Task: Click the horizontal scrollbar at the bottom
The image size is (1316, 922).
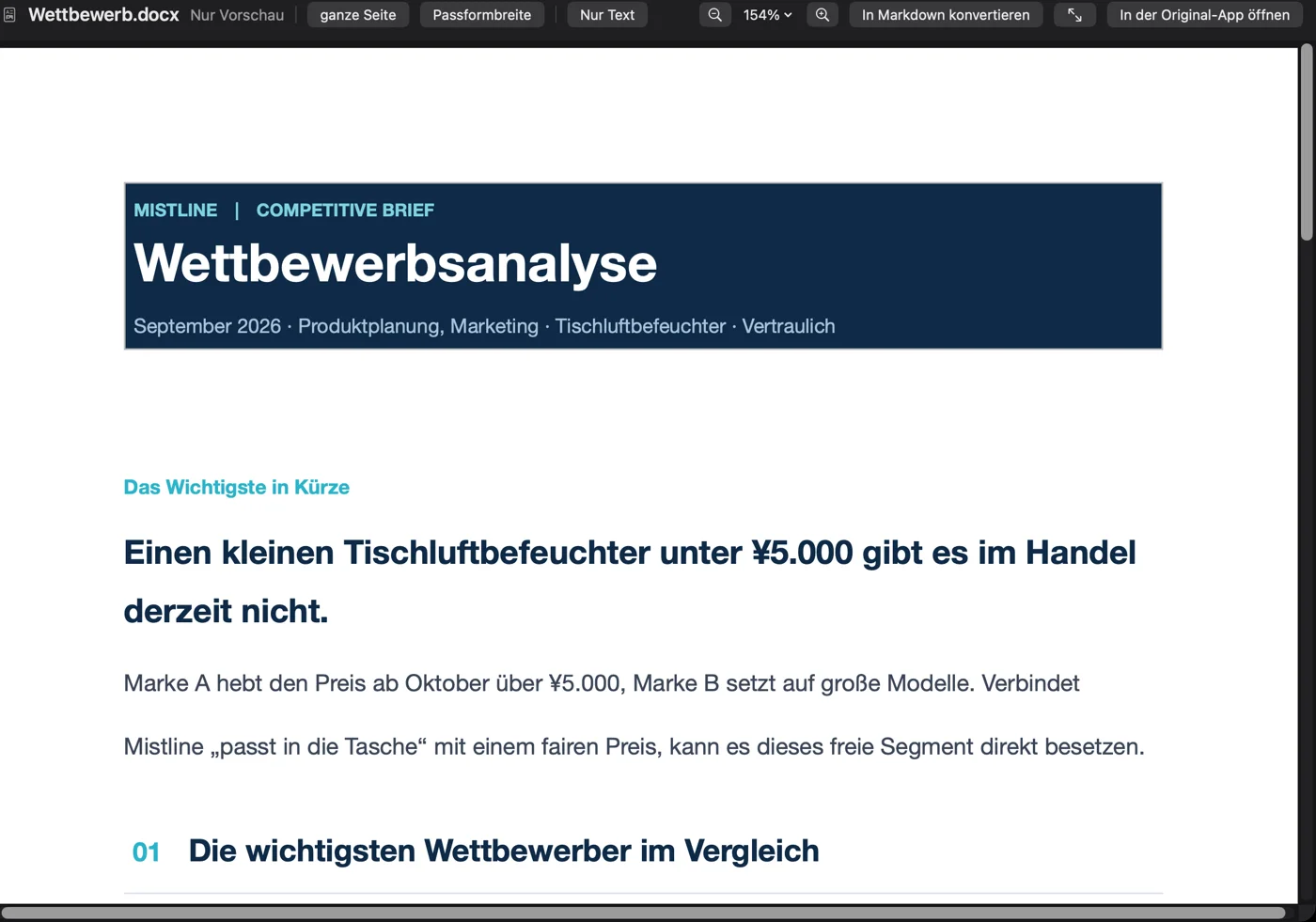Action: coord(643,913)
